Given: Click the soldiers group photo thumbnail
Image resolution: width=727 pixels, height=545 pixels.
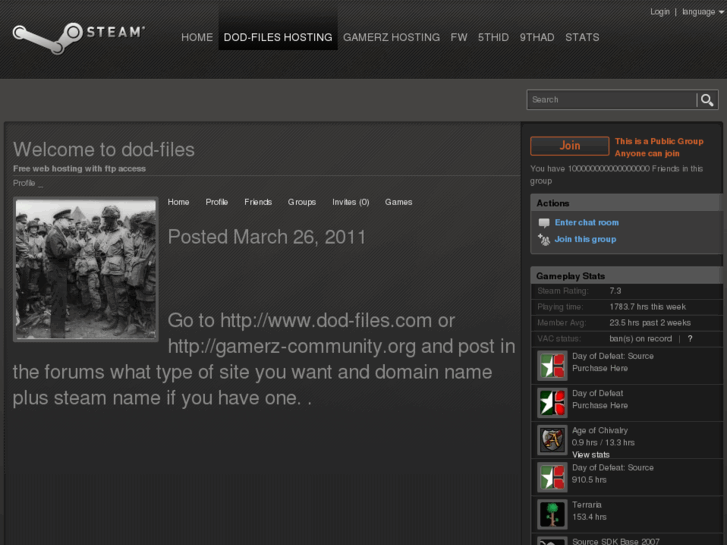Looking at the screenshot, I should pos(86,269).
